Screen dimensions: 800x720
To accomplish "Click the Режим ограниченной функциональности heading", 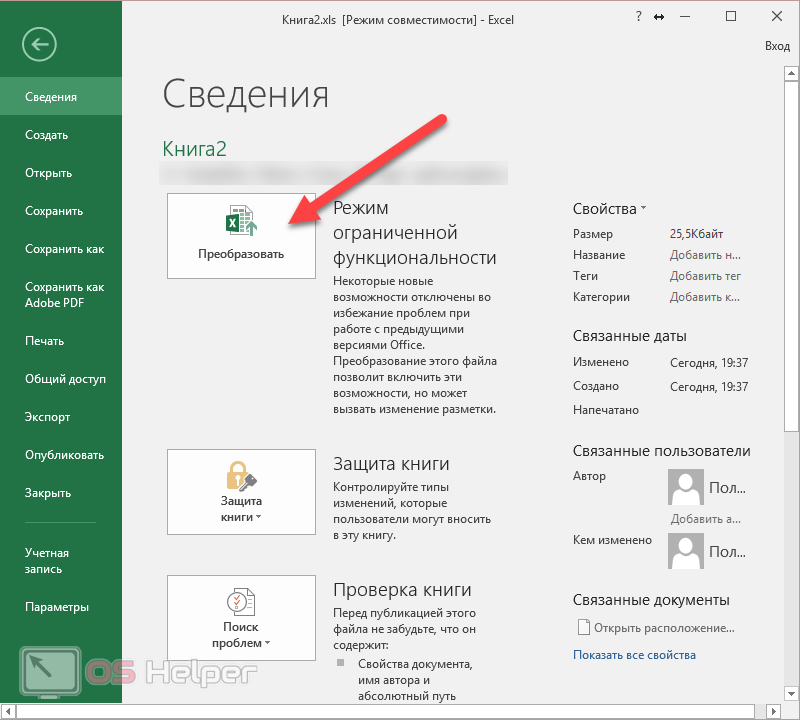I will 414,233.
